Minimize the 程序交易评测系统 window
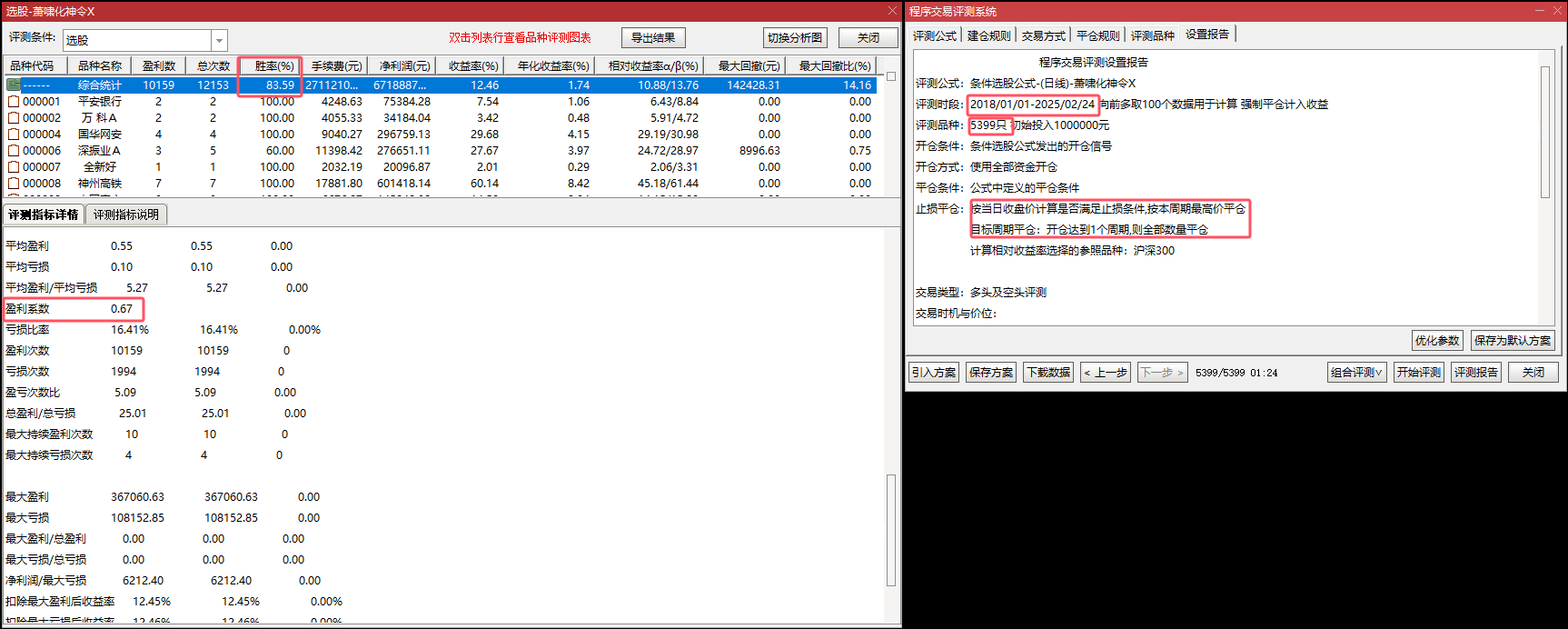This screenshot has width=1568, height=629. [x=1541, y=11]
